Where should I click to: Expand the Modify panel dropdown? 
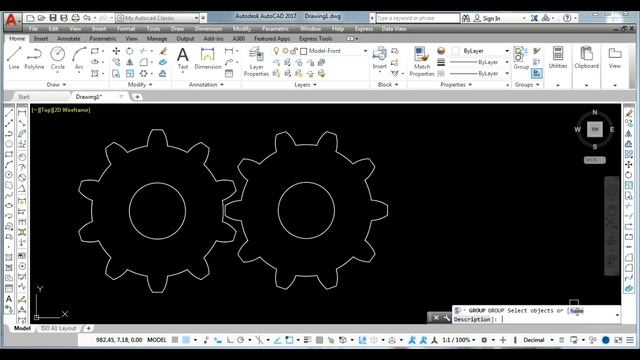(140, 84)
